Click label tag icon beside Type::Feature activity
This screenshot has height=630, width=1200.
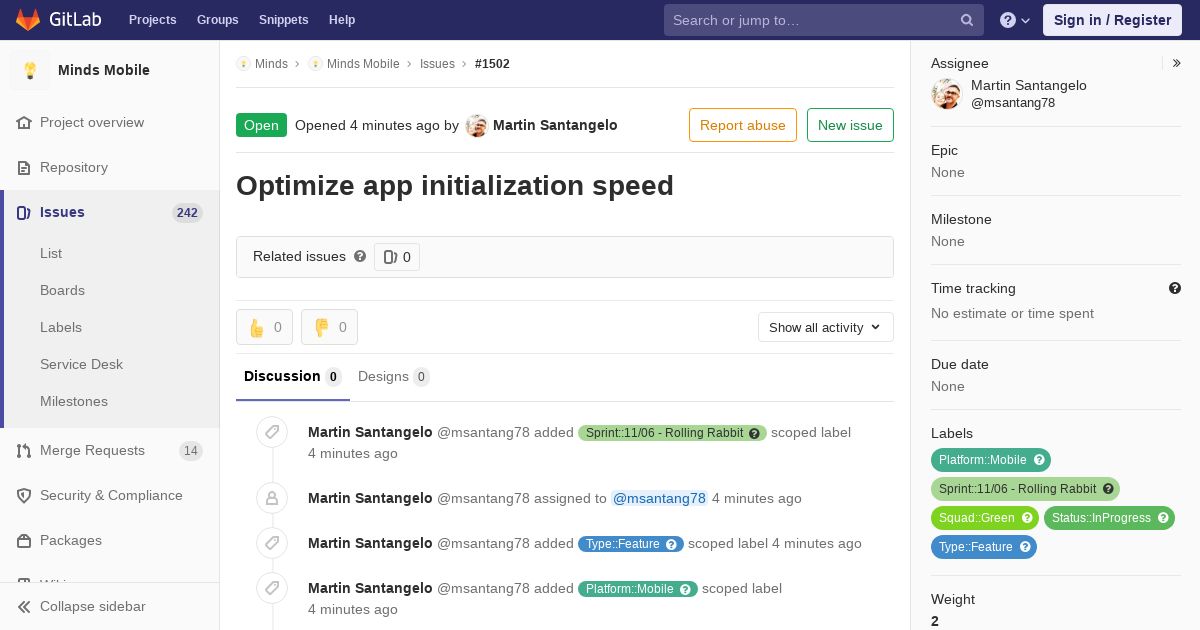pyautogui.click(x=272, y=542)
